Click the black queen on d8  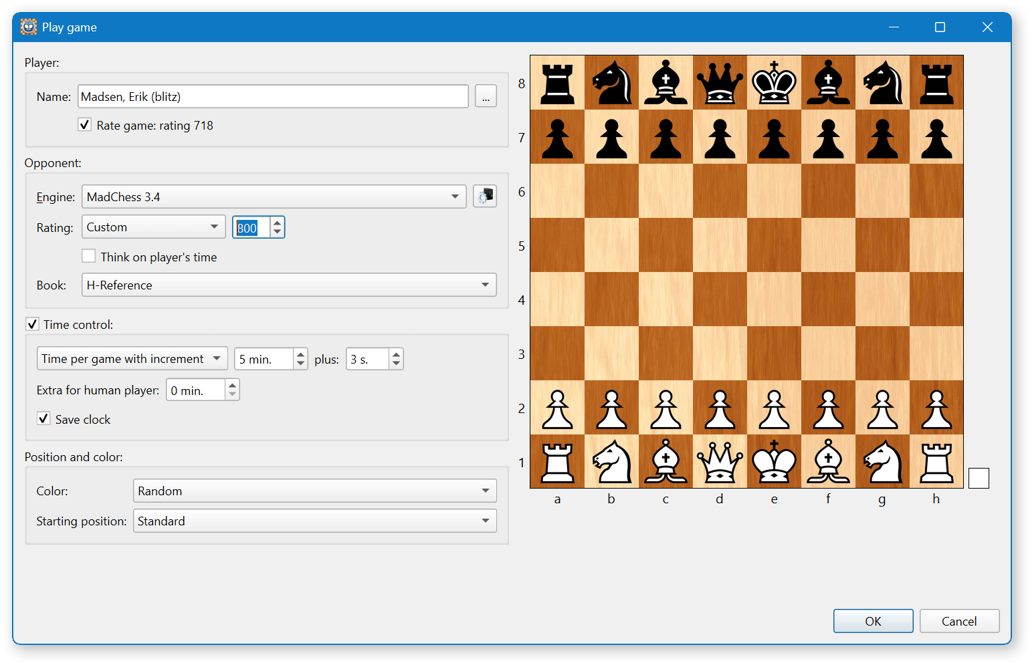pos(720,83)
